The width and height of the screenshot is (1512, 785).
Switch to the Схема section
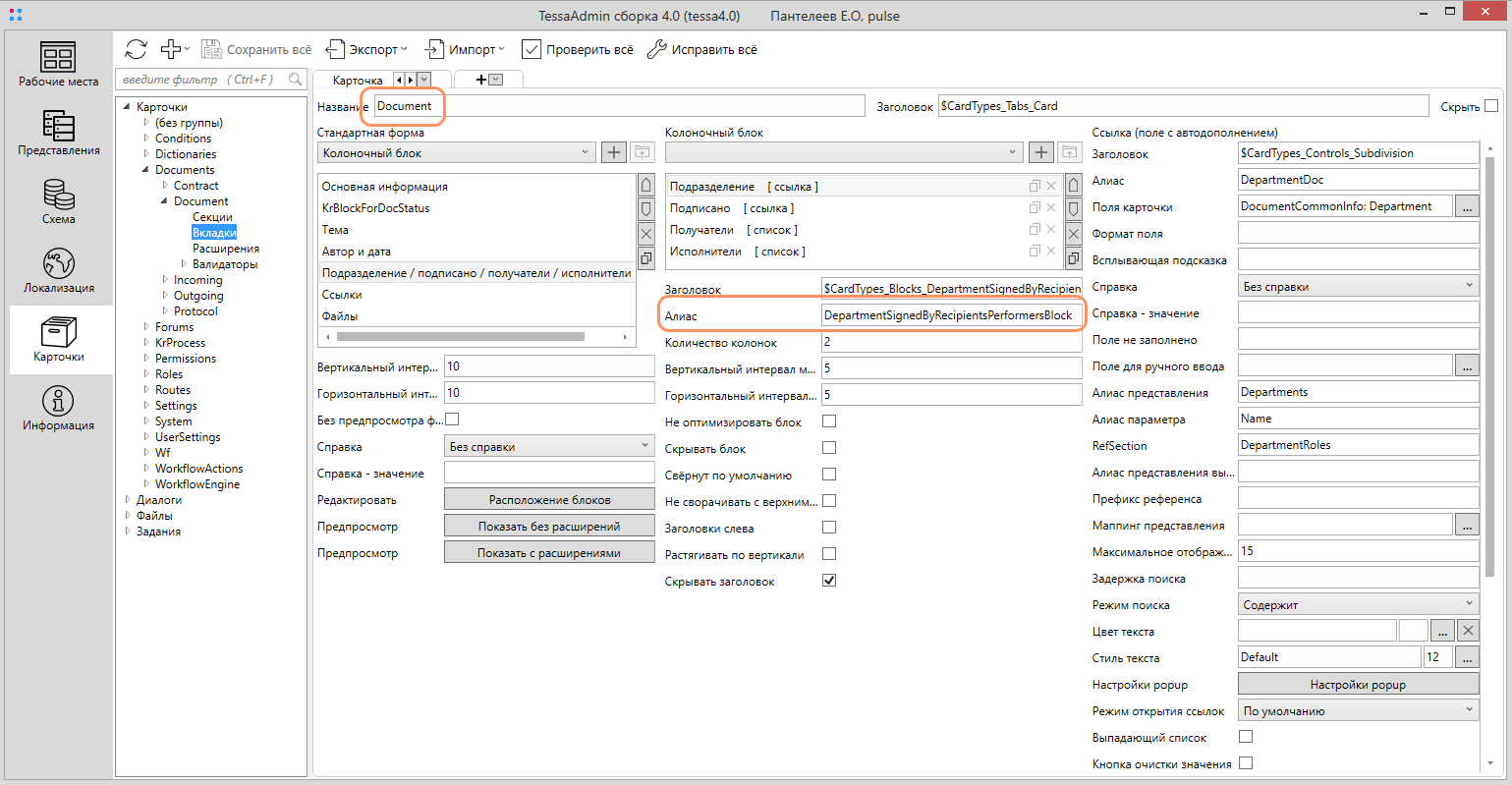point(58,202)
